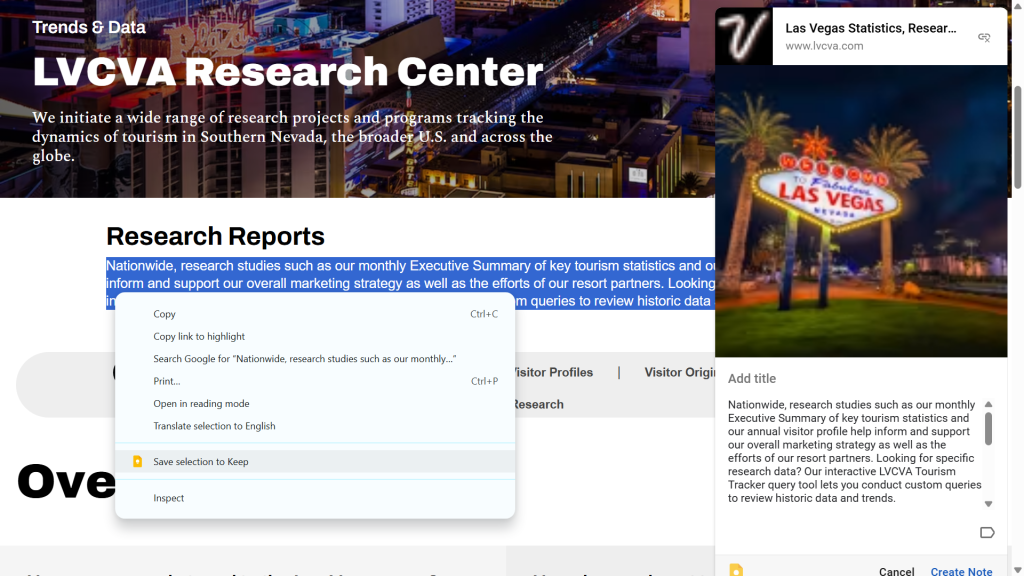Click the Las Vegas sign photo thumbnail
This screenshot has height=576, width=1024.
(x=860, y=215)
